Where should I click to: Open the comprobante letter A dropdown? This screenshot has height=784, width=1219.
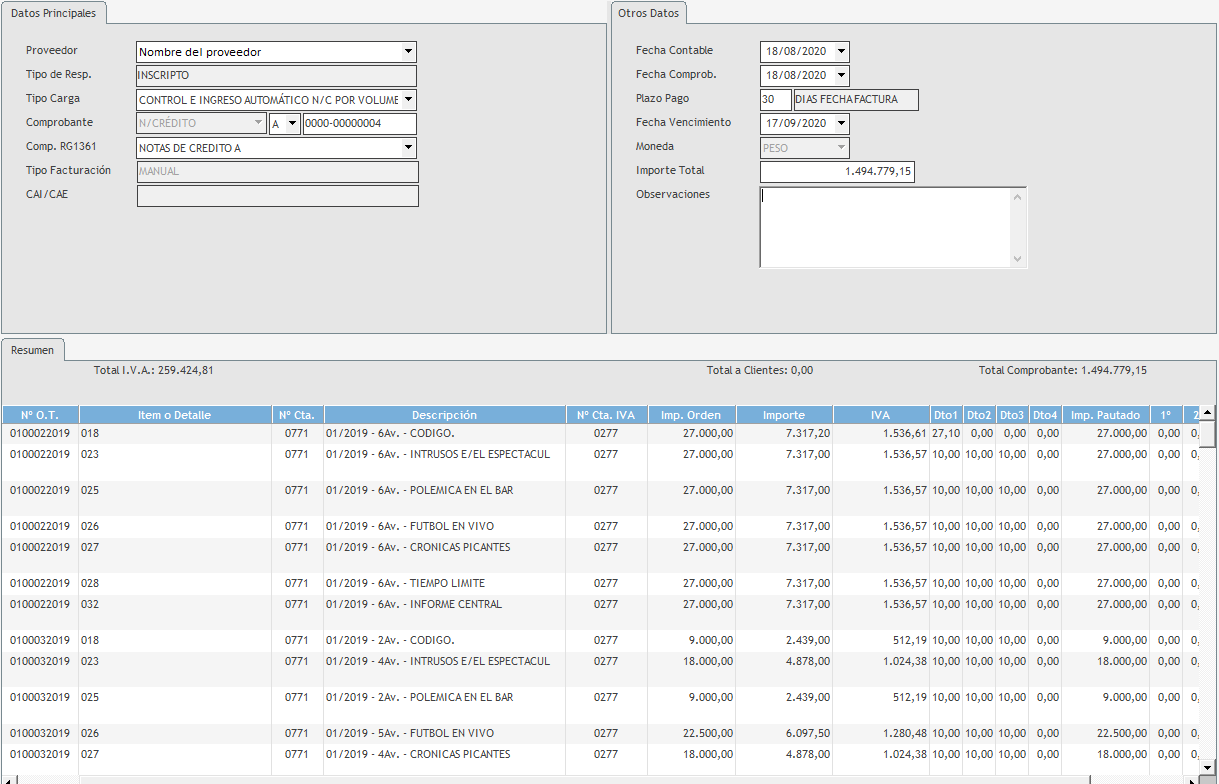tap(292, 124)
